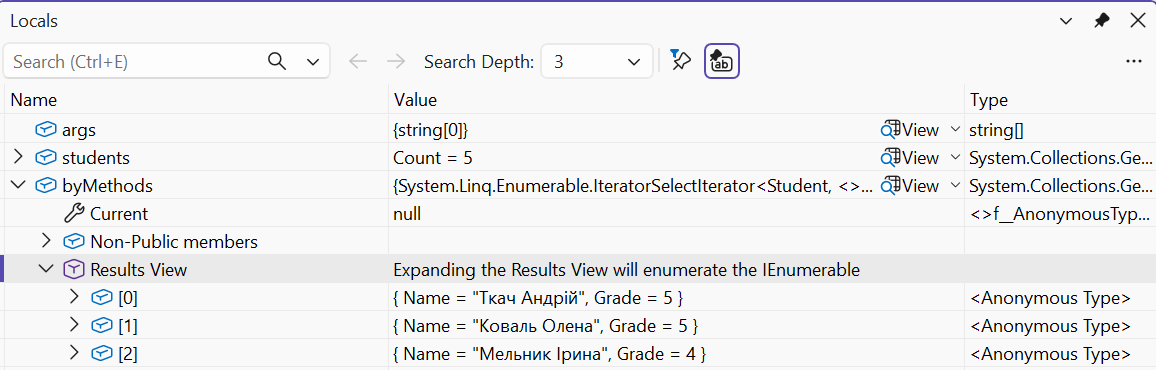Image resolution: width=1156 pixels, height=370 pixels.
Task: Click the purple Results View icon
Action: (x=74, y=270)
